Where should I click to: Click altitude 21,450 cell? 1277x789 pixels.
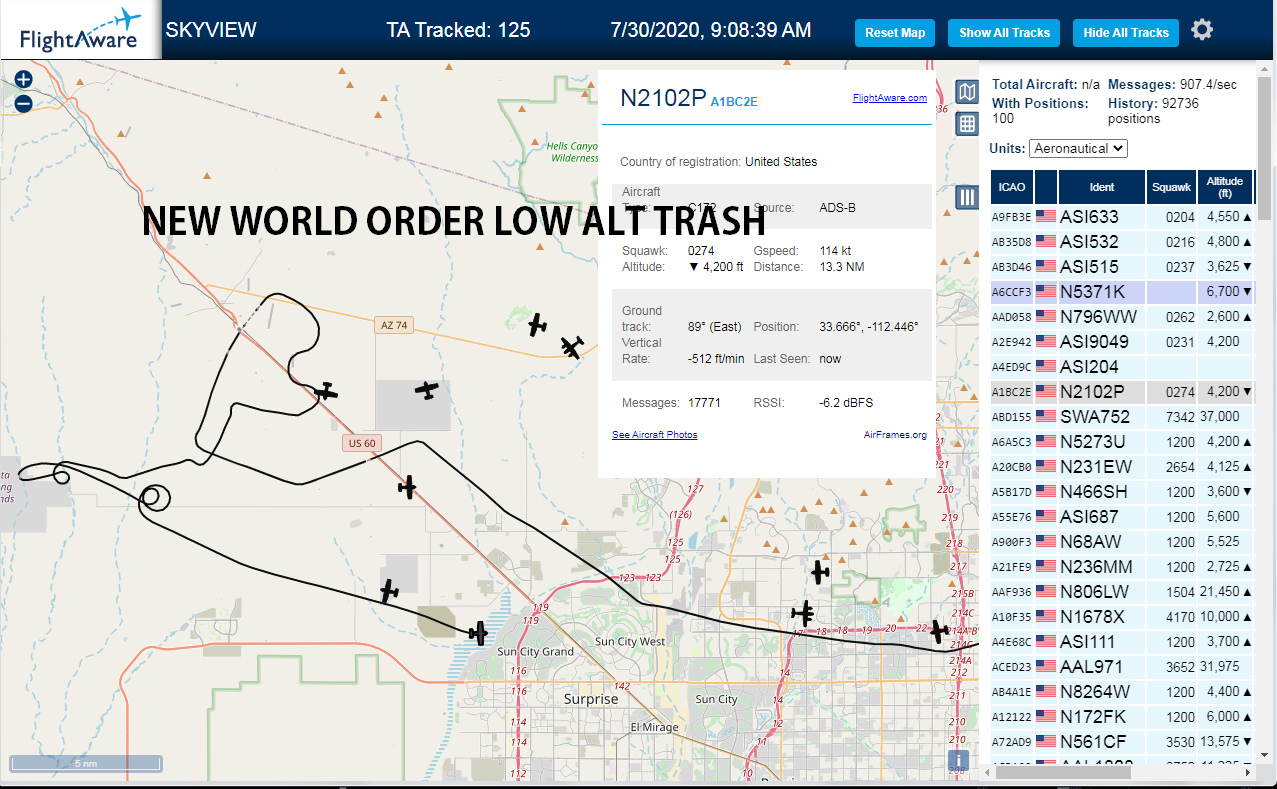1223,591
